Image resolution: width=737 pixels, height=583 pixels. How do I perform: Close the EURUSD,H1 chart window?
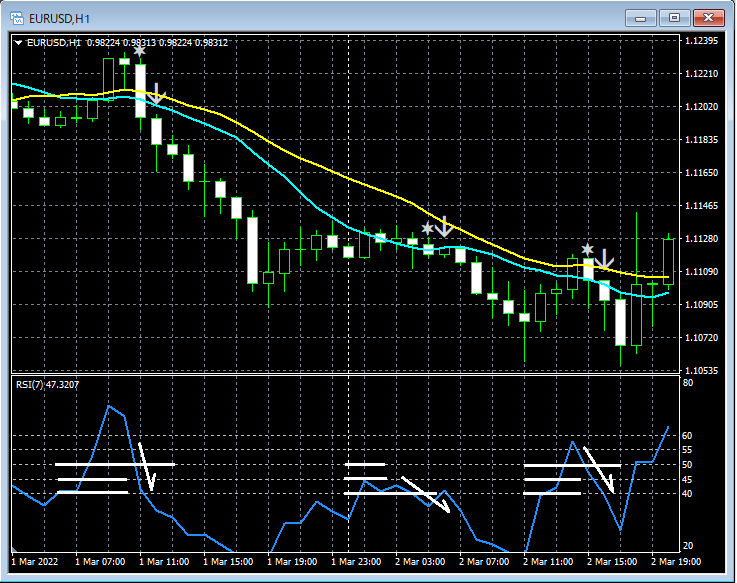click(709, 18)
